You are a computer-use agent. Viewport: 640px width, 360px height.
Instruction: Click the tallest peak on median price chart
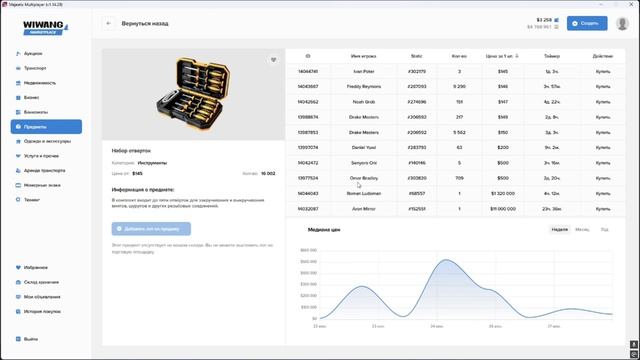click(x=446, y=260)
